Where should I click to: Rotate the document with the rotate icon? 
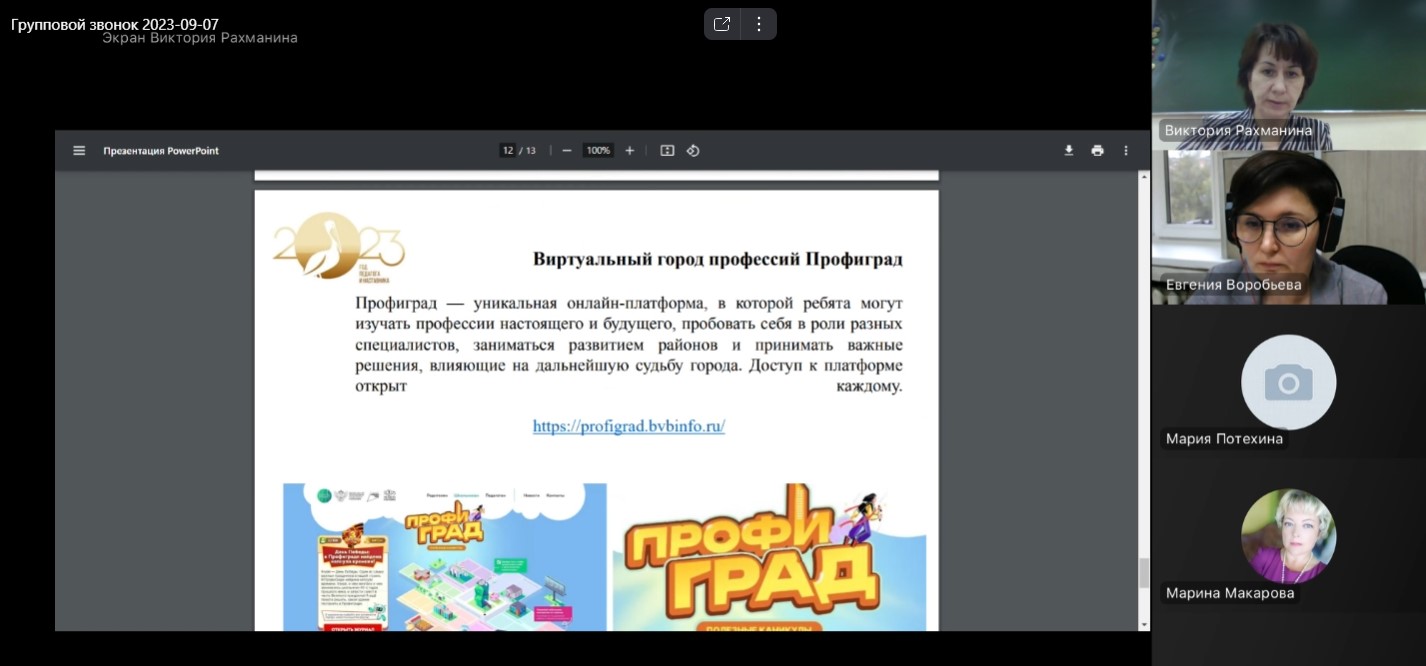pyautogui.click(x=693, y=151)
